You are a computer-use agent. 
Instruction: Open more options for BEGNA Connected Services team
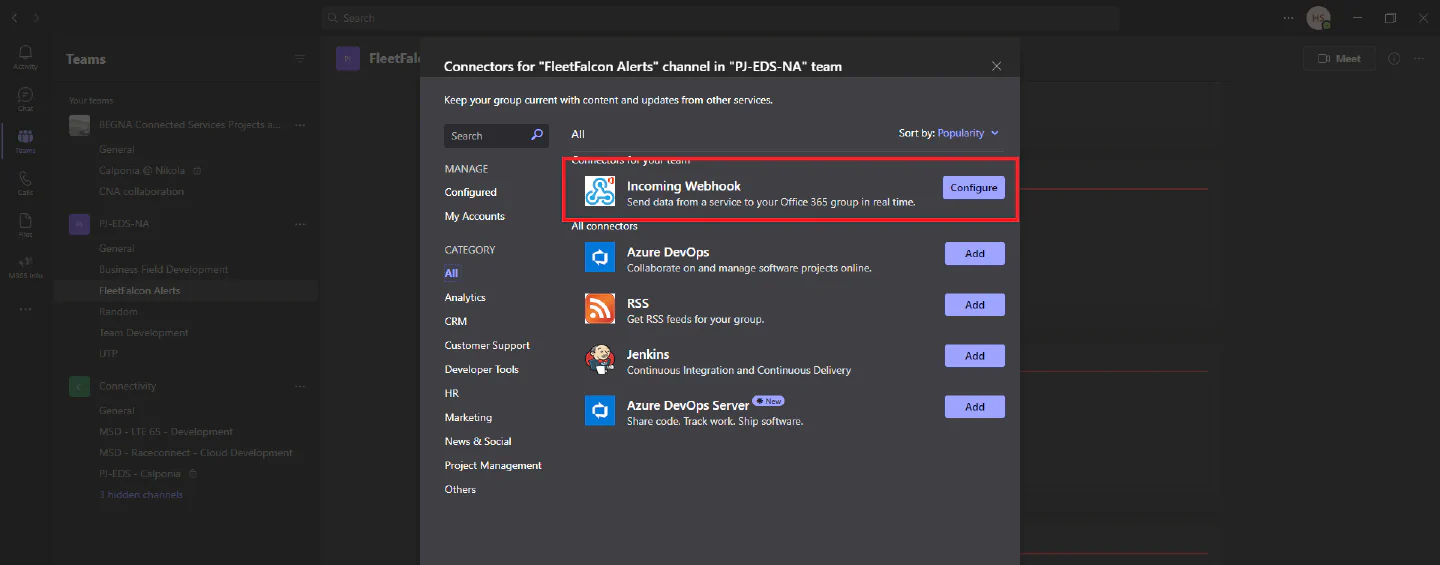[x=299, y=125]
